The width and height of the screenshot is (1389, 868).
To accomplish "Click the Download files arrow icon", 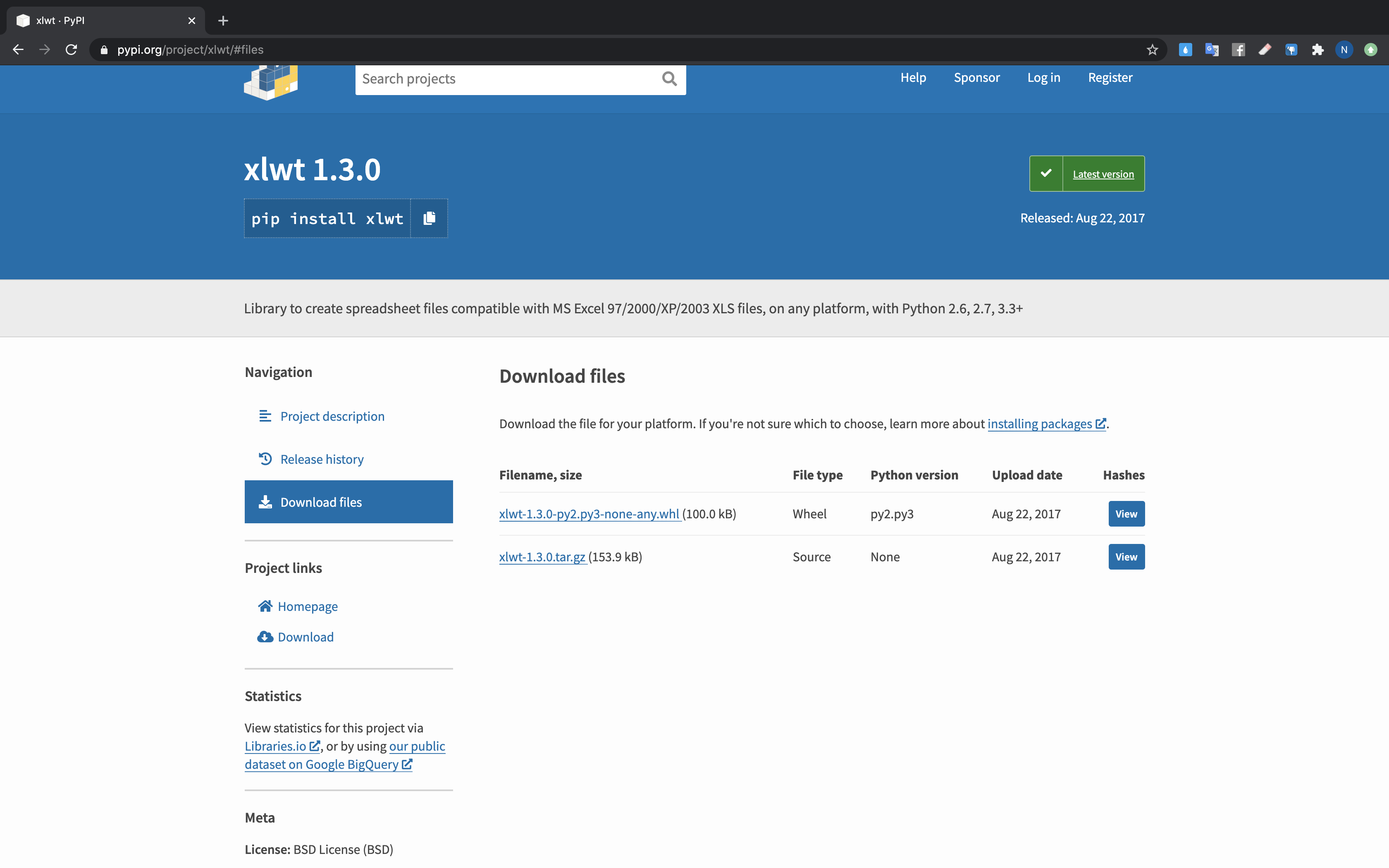I will pyautogui.click(x=265, y=502).
